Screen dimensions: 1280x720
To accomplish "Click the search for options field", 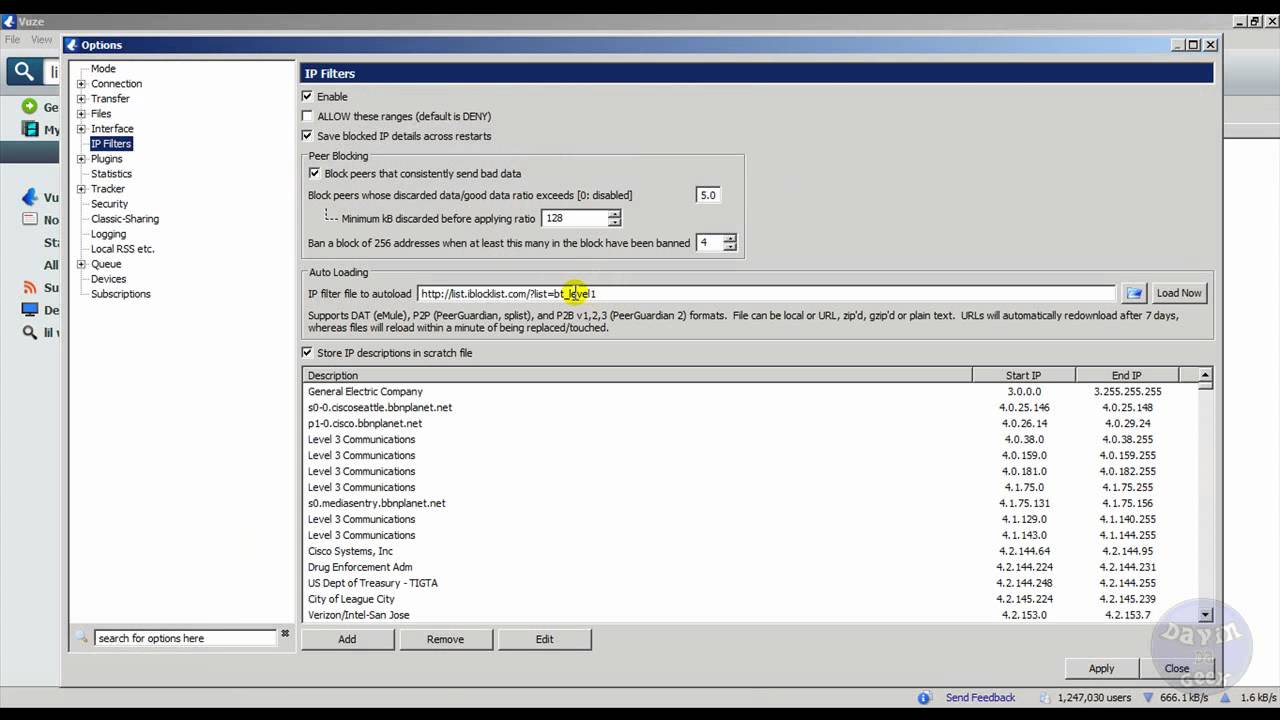I will click(x=185, y=638).
